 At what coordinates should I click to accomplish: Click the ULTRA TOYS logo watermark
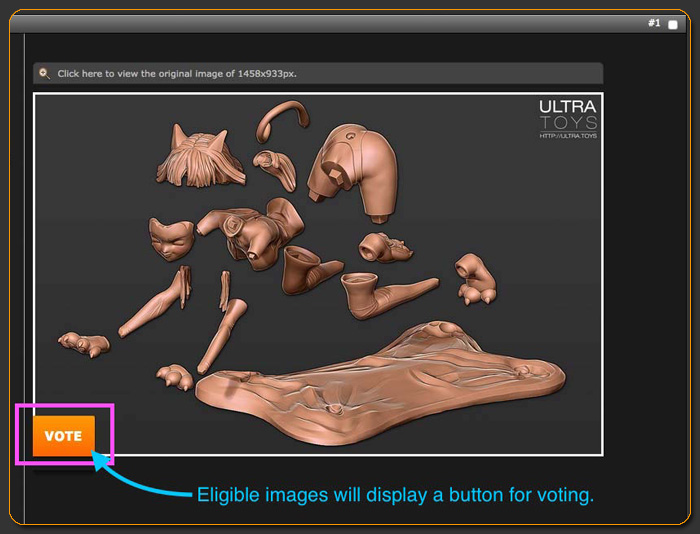pos(567,115)
